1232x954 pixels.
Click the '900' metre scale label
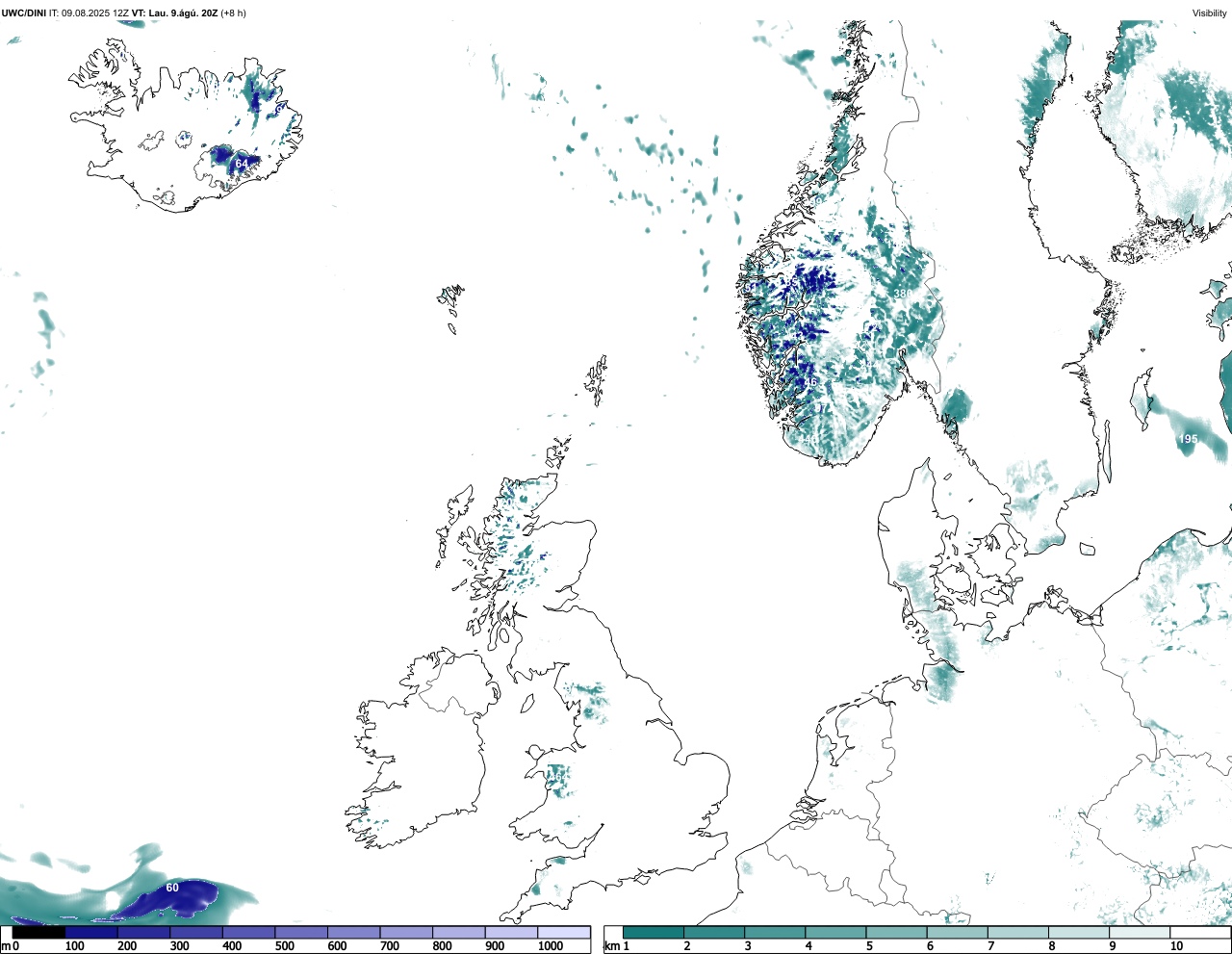[495, 946]
